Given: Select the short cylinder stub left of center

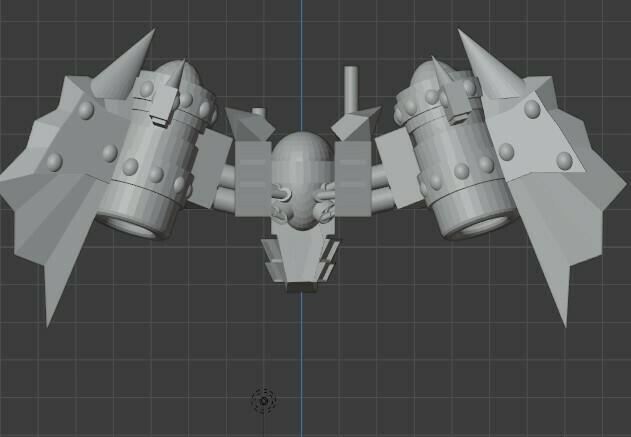Looking at the screenshot, I should (258, 113).
